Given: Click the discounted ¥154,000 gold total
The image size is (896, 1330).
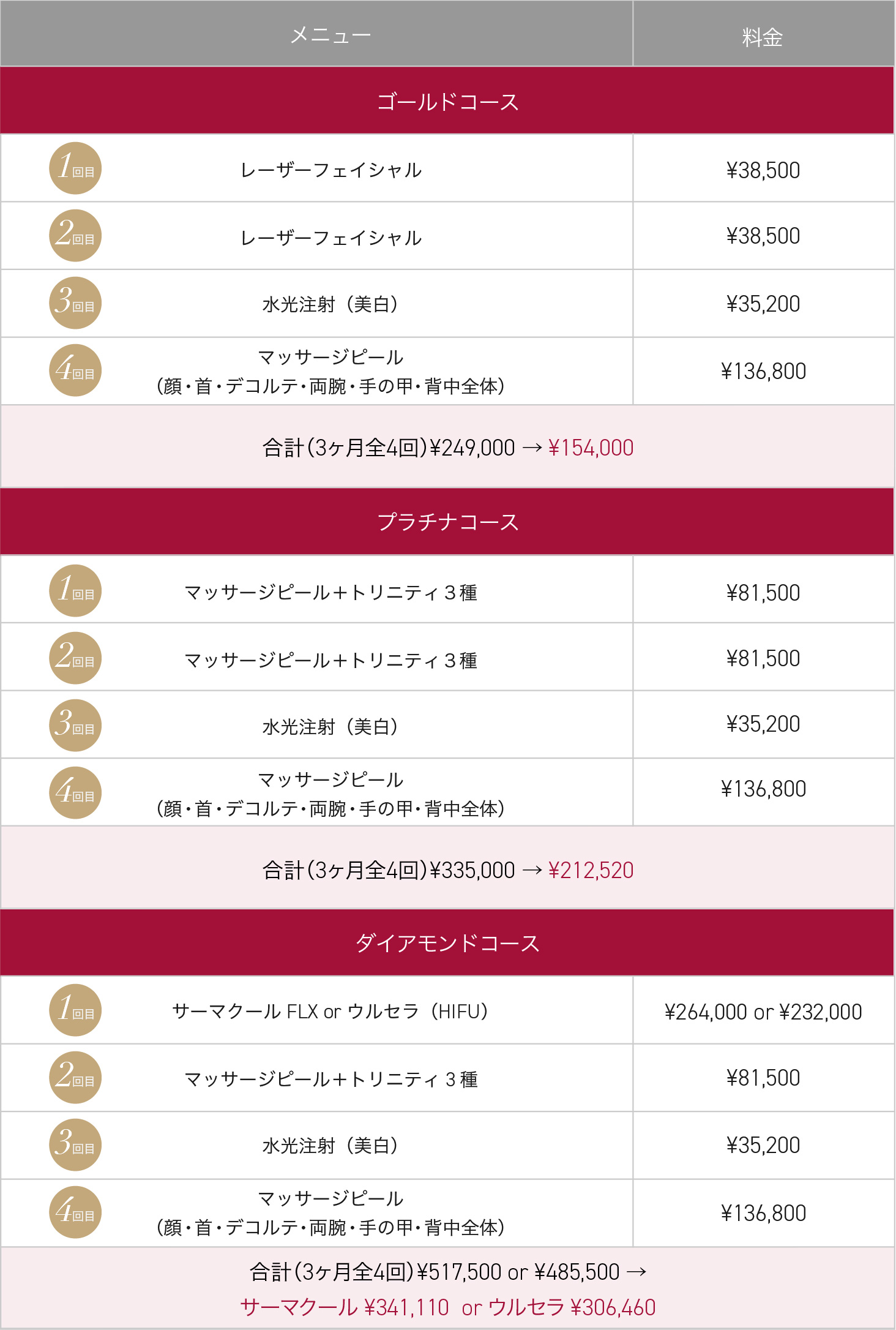Looking at the screenshot, I should pos(591,448).
